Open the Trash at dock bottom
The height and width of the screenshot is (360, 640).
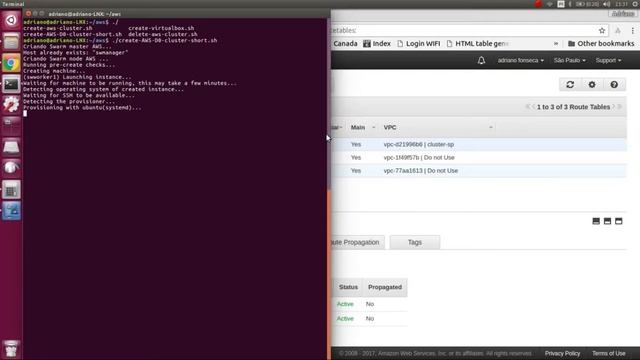coord(11,349)
